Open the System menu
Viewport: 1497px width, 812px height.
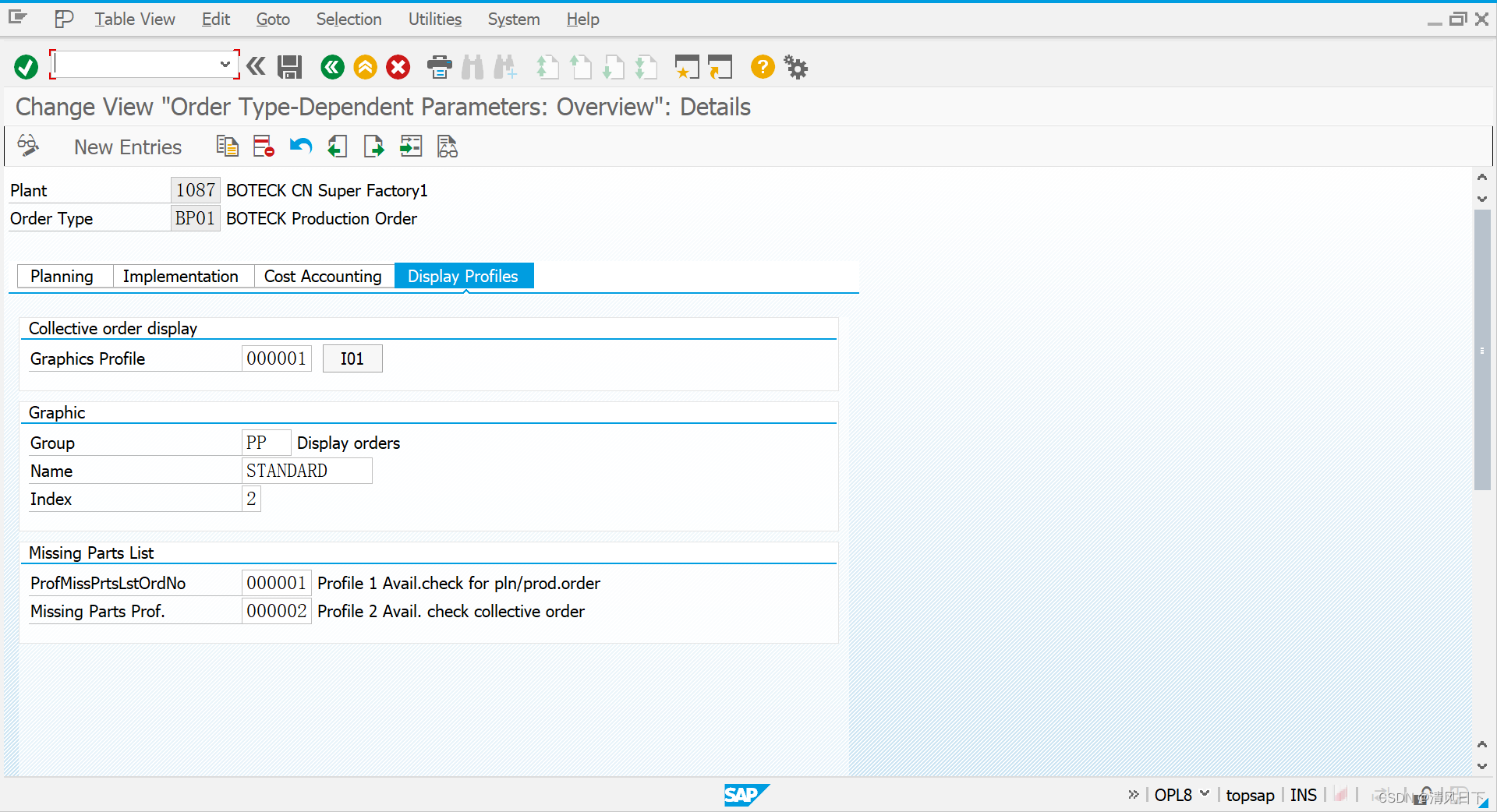tap(514, 19)
